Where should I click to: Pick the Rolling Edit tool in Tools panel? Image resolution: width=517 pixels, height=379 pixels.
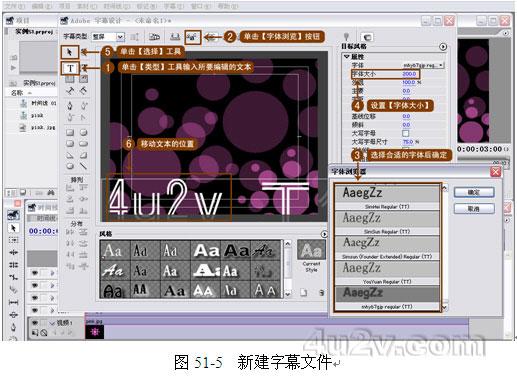(x=13, y=265)
